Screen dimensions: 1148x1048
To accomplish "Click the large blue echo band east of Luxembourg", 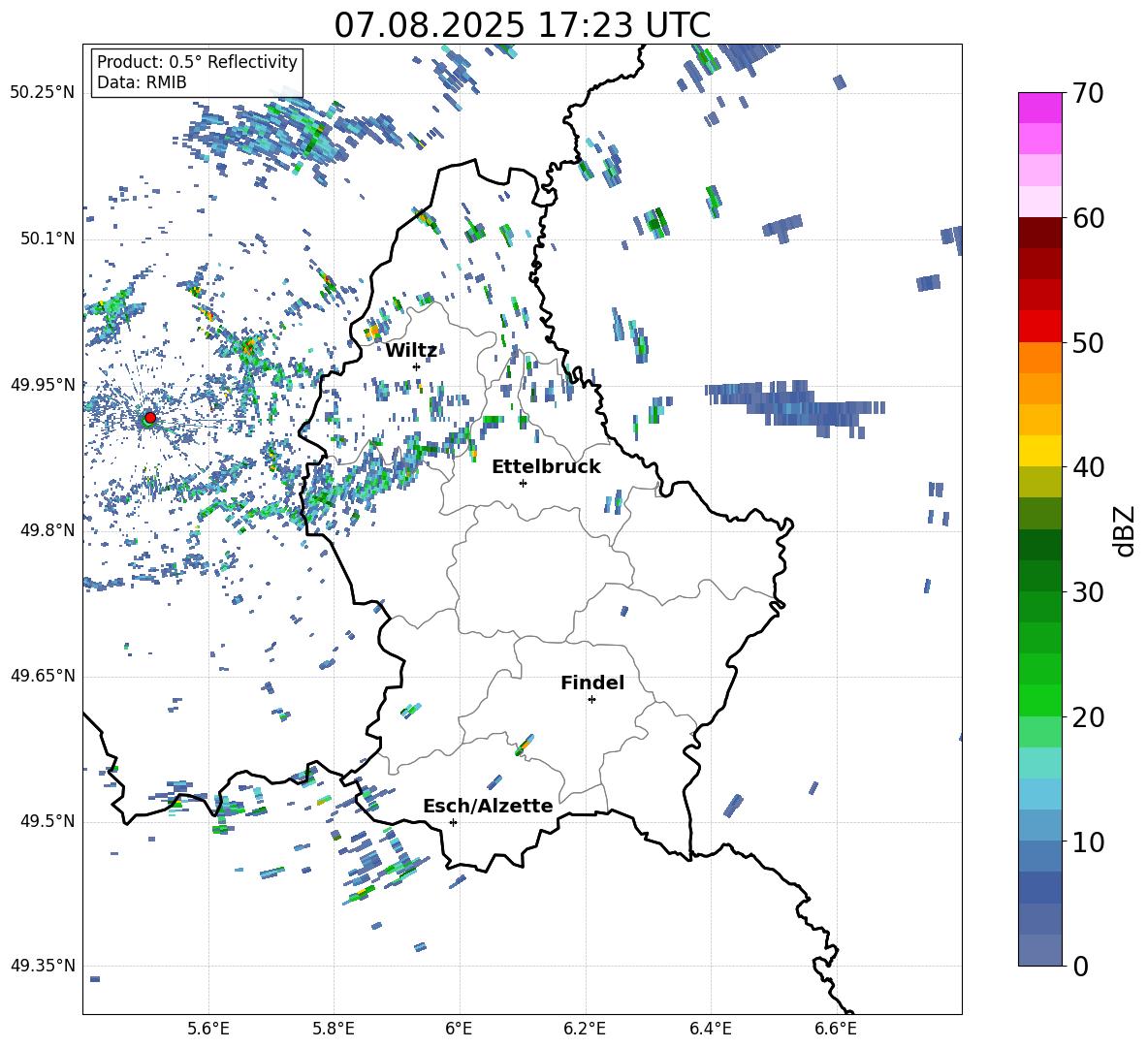I will coord(794,407).
